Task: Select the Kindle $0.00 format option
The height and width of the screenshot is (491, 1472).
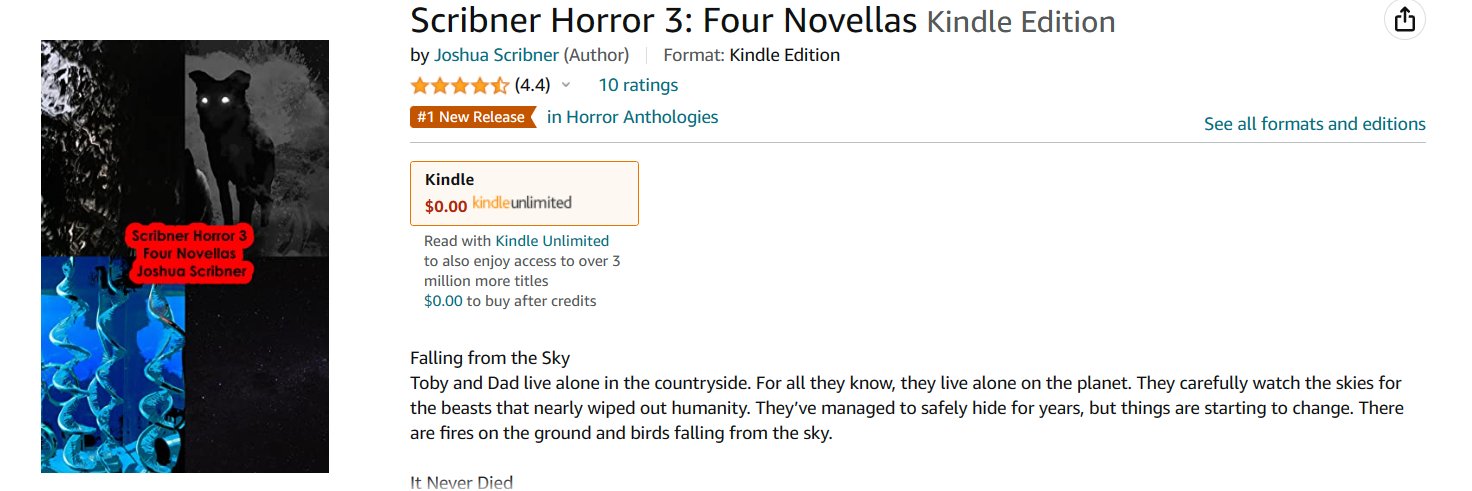Action: [524, 193]
